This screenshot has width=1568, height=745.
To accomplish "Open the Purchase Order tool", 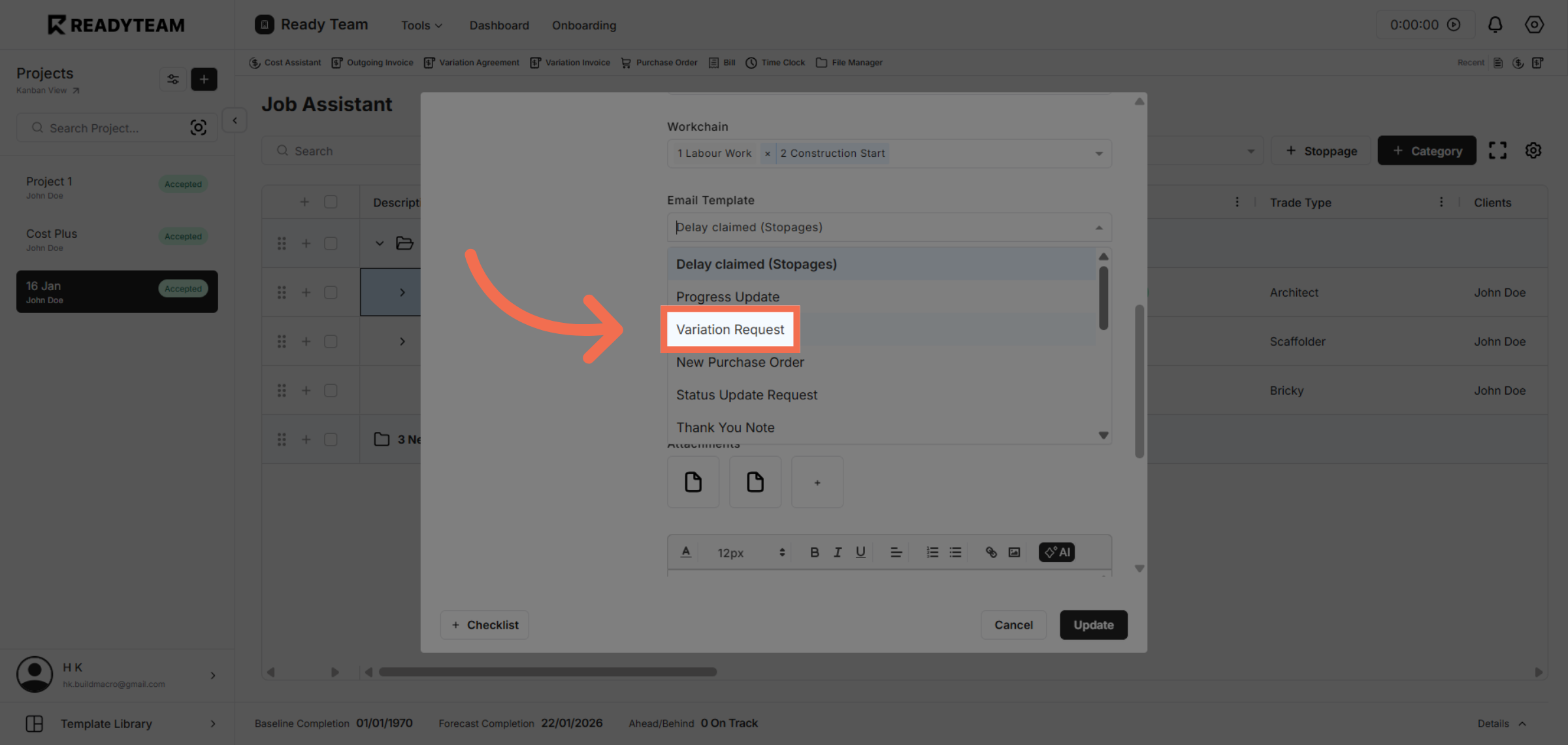I will coord(659,62).
